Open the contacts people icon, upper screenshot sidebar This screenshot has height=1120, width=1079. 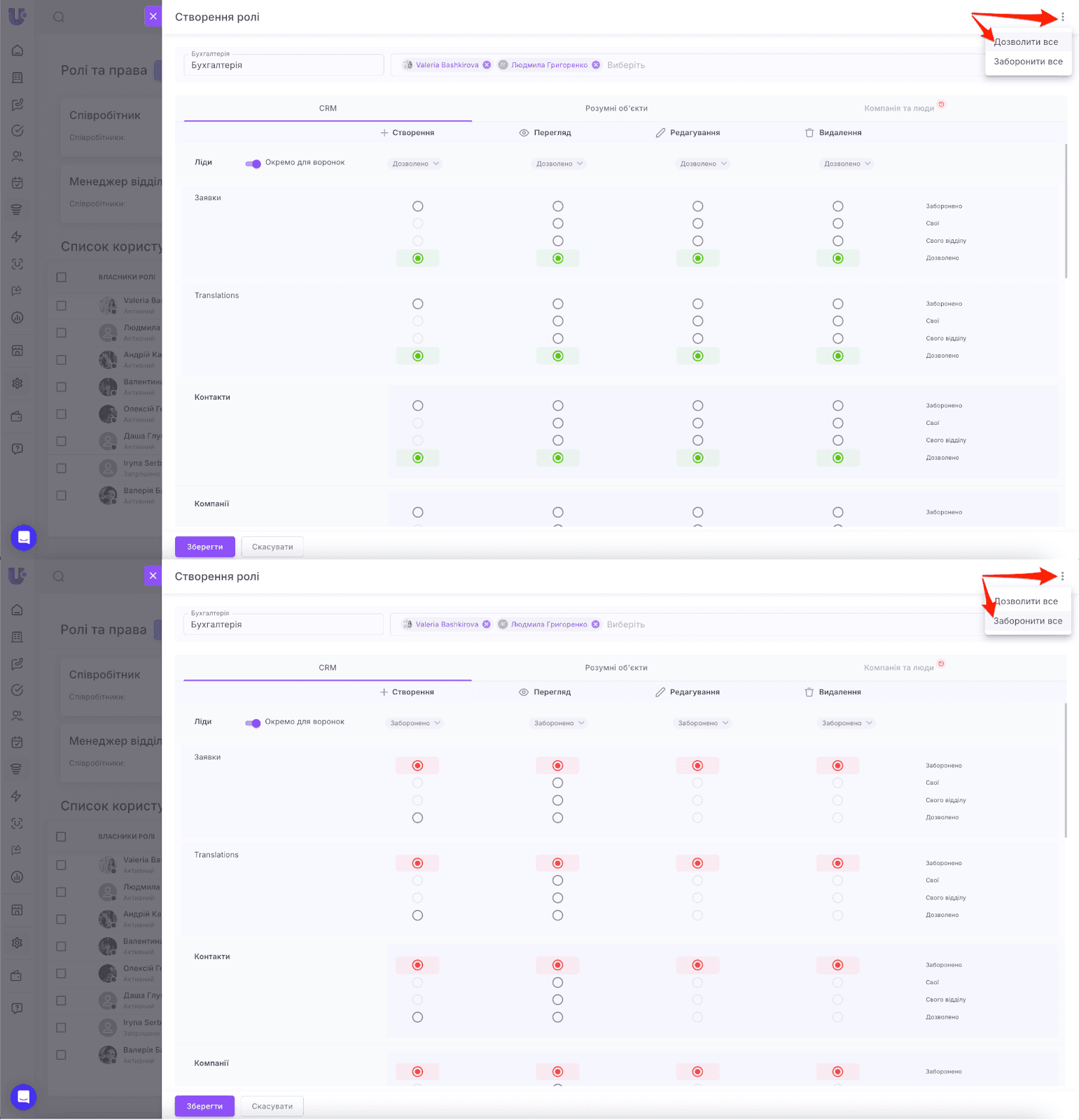pos(18,157)
